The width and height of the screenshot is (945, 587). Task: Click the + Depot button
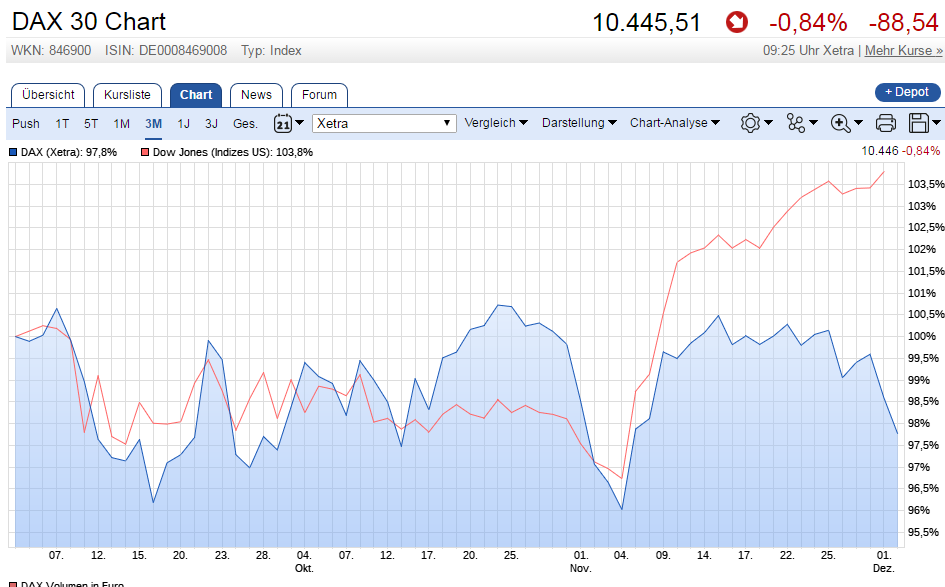tap(907, 92)
